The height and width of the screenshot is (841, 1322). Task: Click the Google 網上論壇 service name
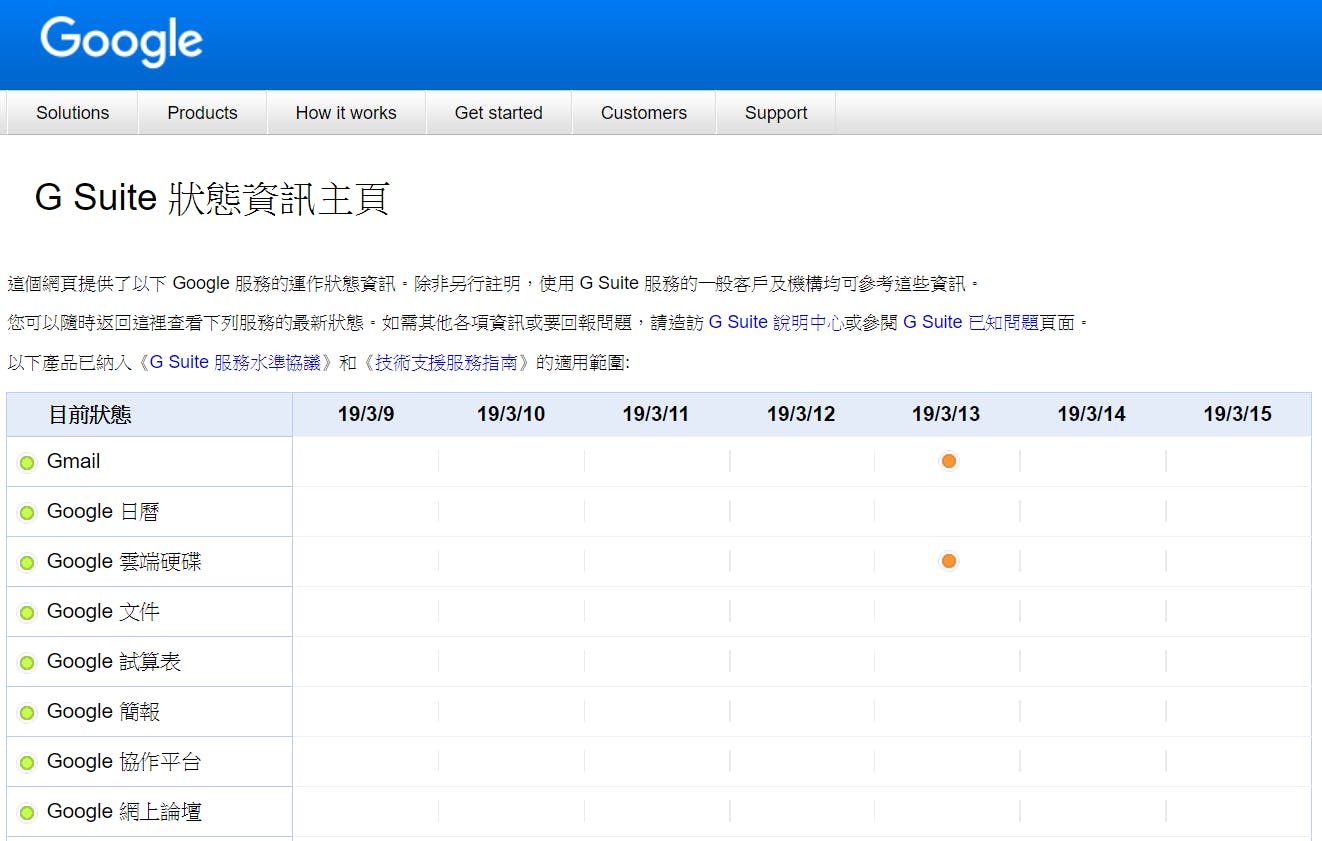tap(124, 811)
